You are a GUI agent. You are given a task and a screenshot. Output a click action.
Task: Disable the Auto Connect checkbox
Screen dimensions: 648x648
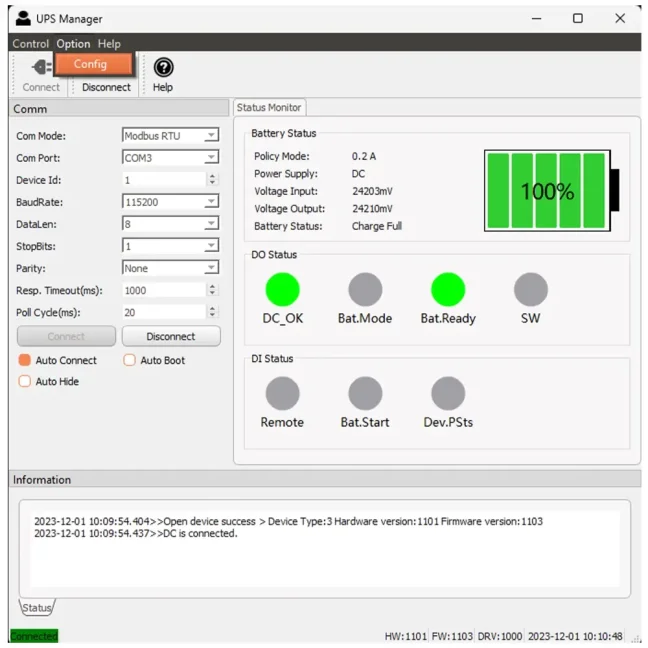pos(25,360)
